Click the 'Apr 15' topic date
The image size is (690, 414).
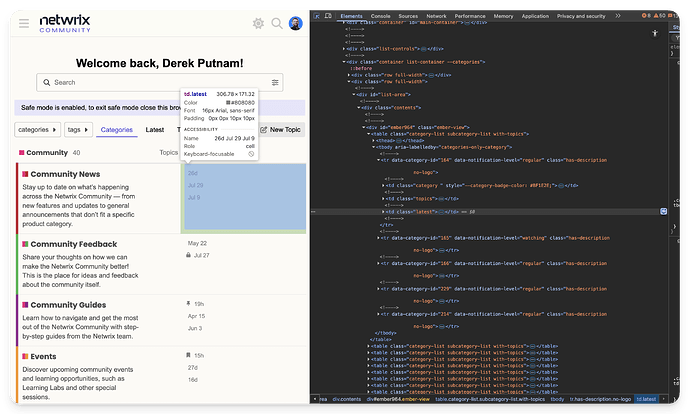click(x=196, y=316)
